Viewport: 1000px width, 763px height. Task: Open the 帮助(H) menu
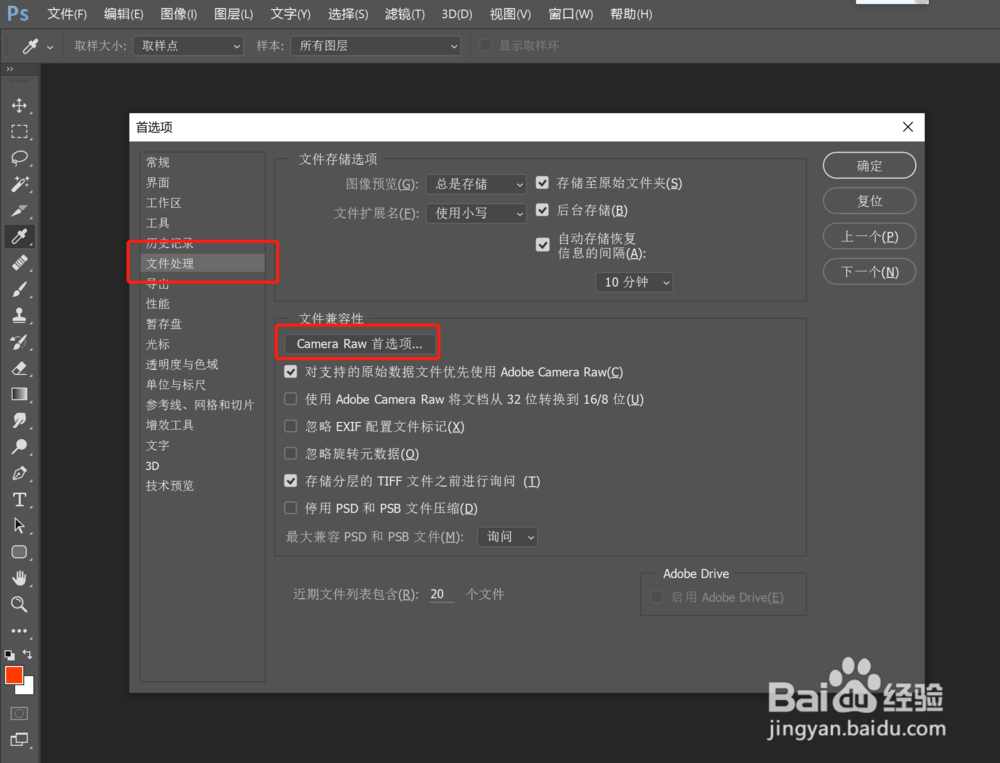point(631,14)
